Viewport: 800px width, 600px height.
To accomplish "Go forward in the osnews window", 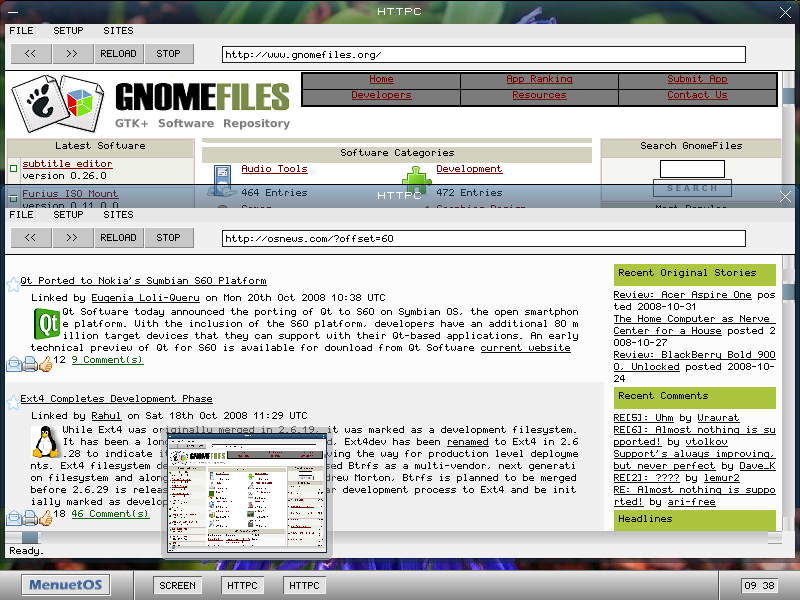I will pos(72,238).
